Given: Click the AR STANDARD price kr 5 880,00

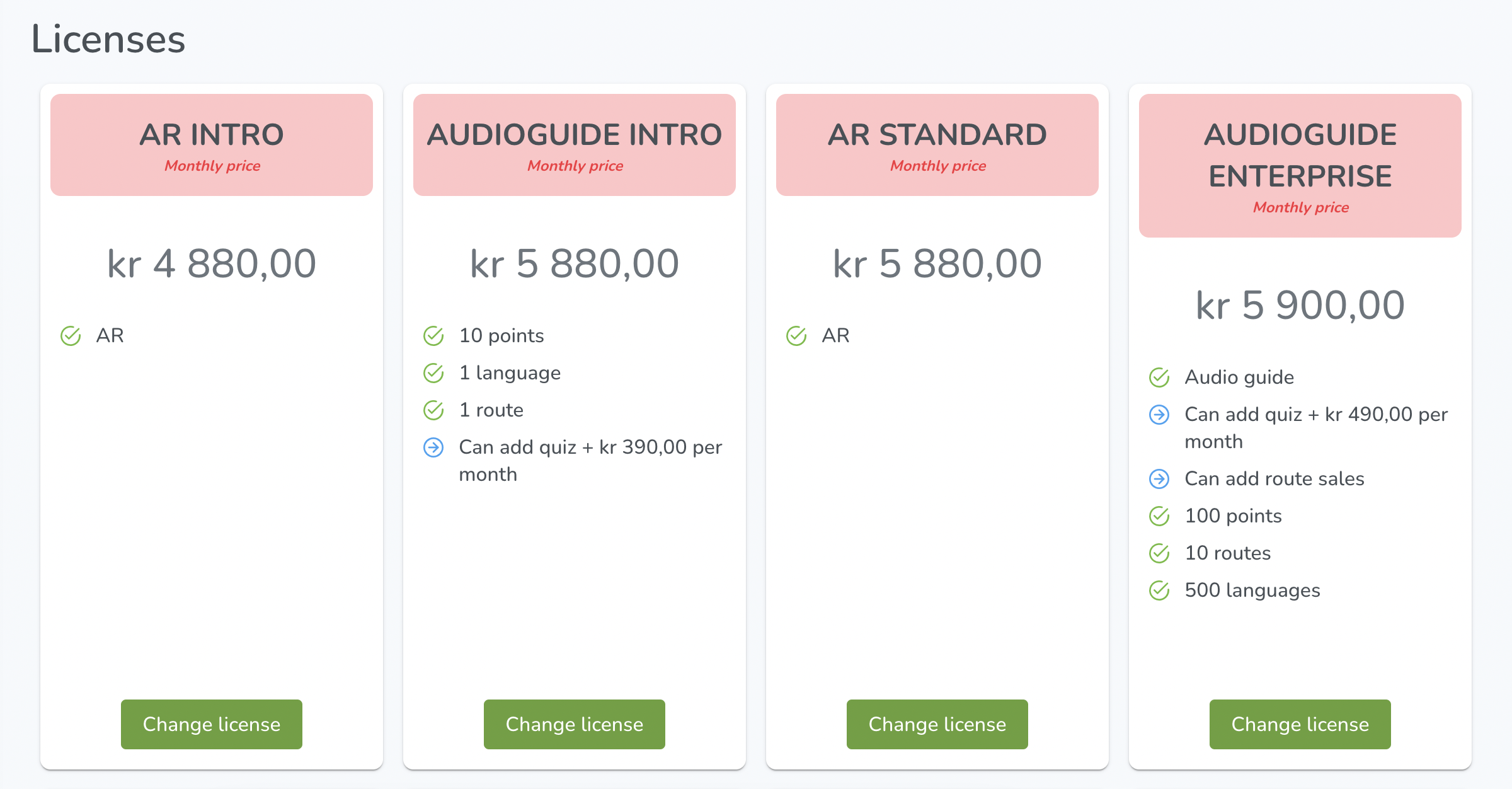Looking at the screenshot, I should pyautogui.click(x=937, y=263).
